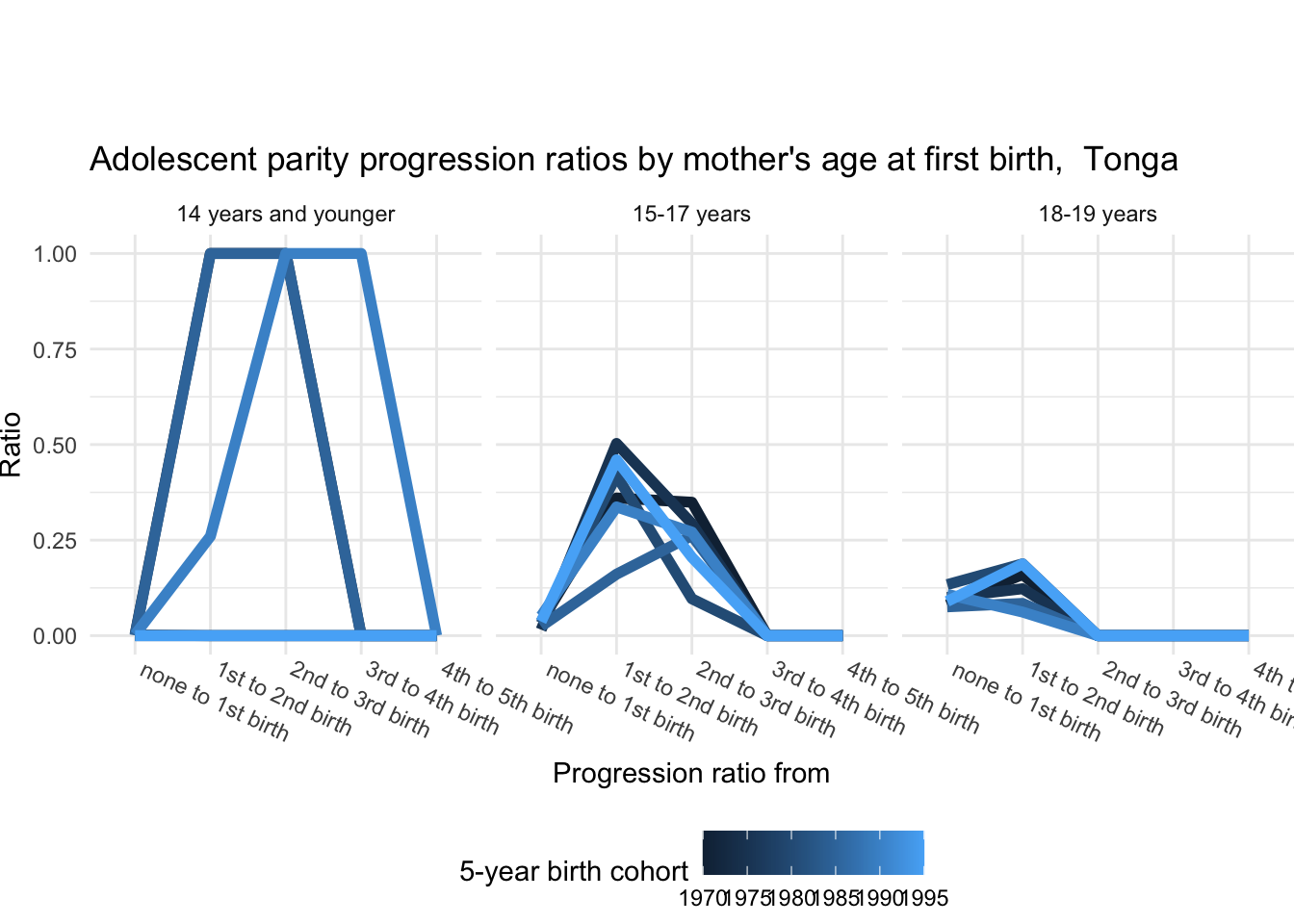1294x924 pixels.
Task: Select the "18-19 years" panel heading
Action: click(1098, 214)
